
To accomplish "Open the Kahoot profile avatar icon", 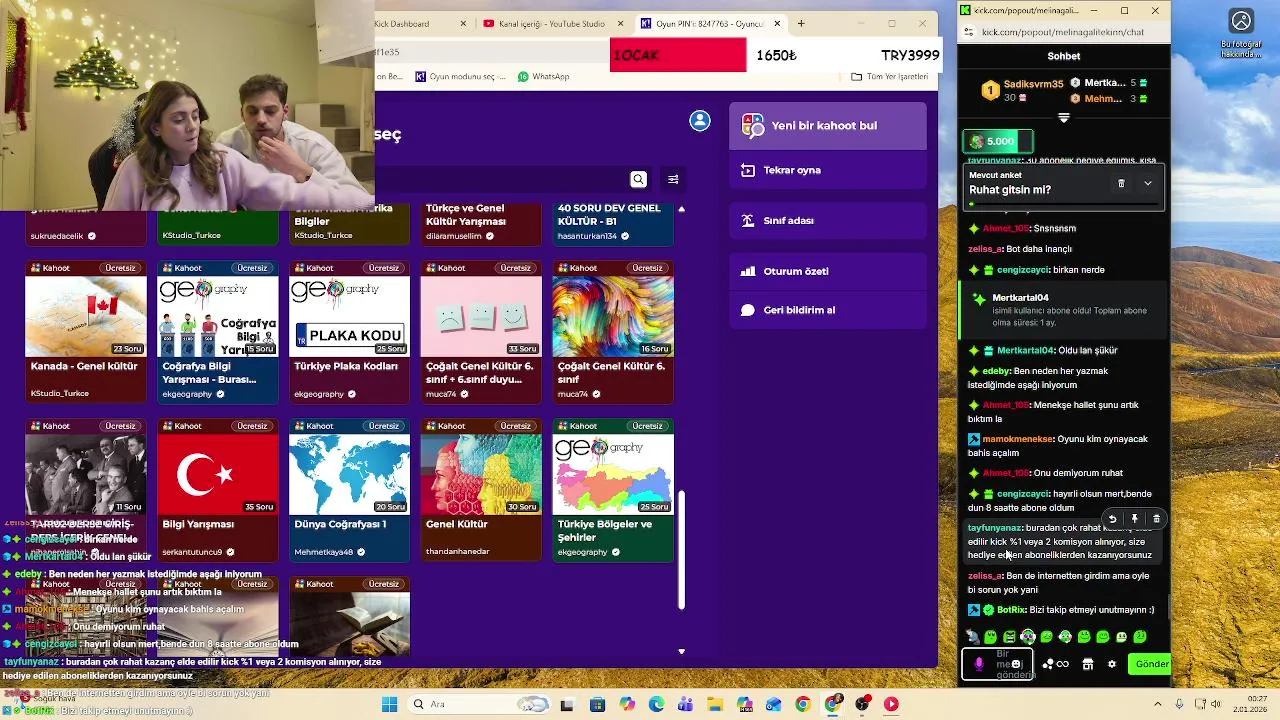I will click(700, 121).
